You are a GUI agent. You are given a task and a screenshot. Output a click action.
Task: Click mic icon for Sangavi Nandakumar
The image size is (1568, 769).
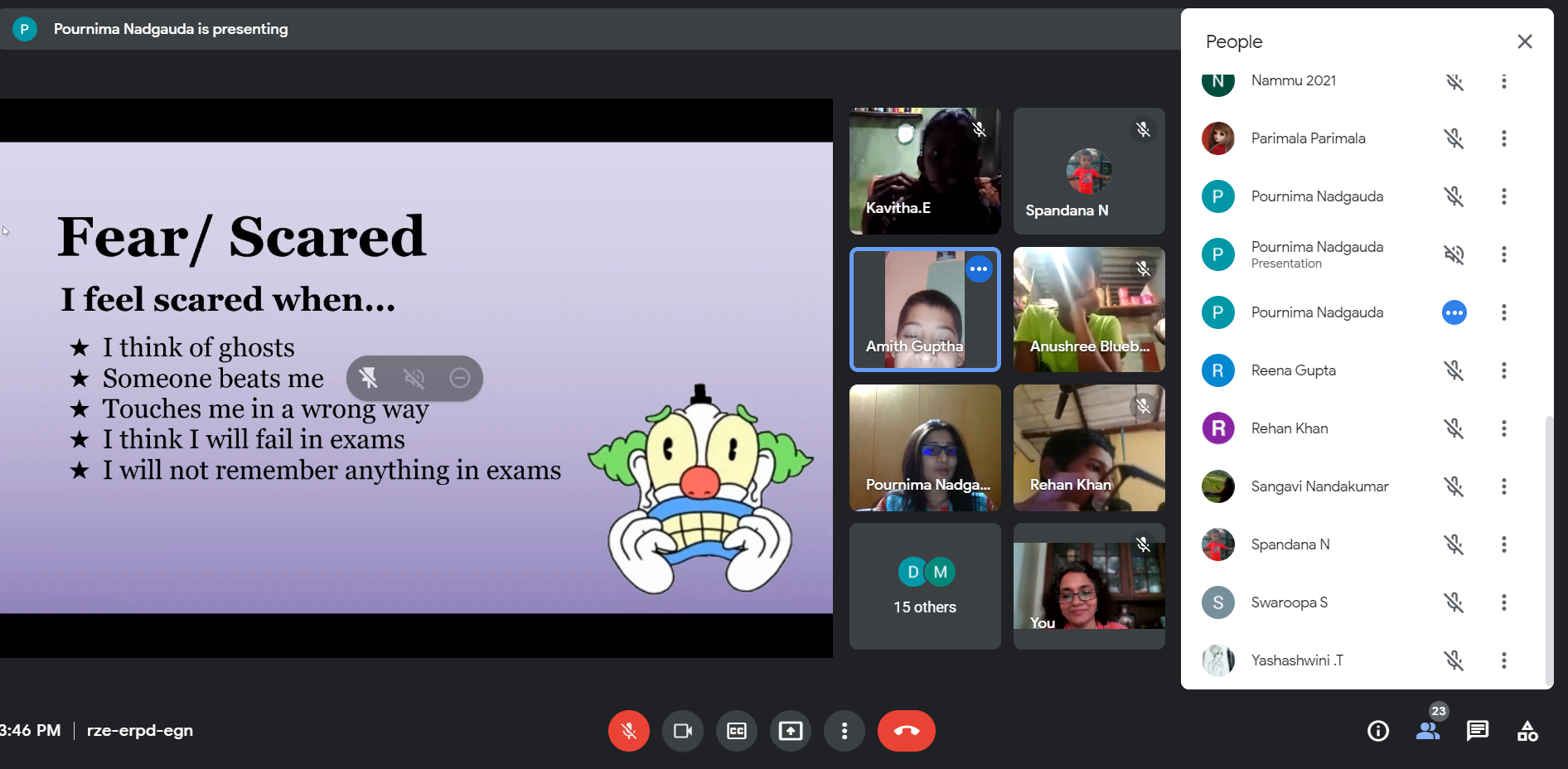point(1454,486)
